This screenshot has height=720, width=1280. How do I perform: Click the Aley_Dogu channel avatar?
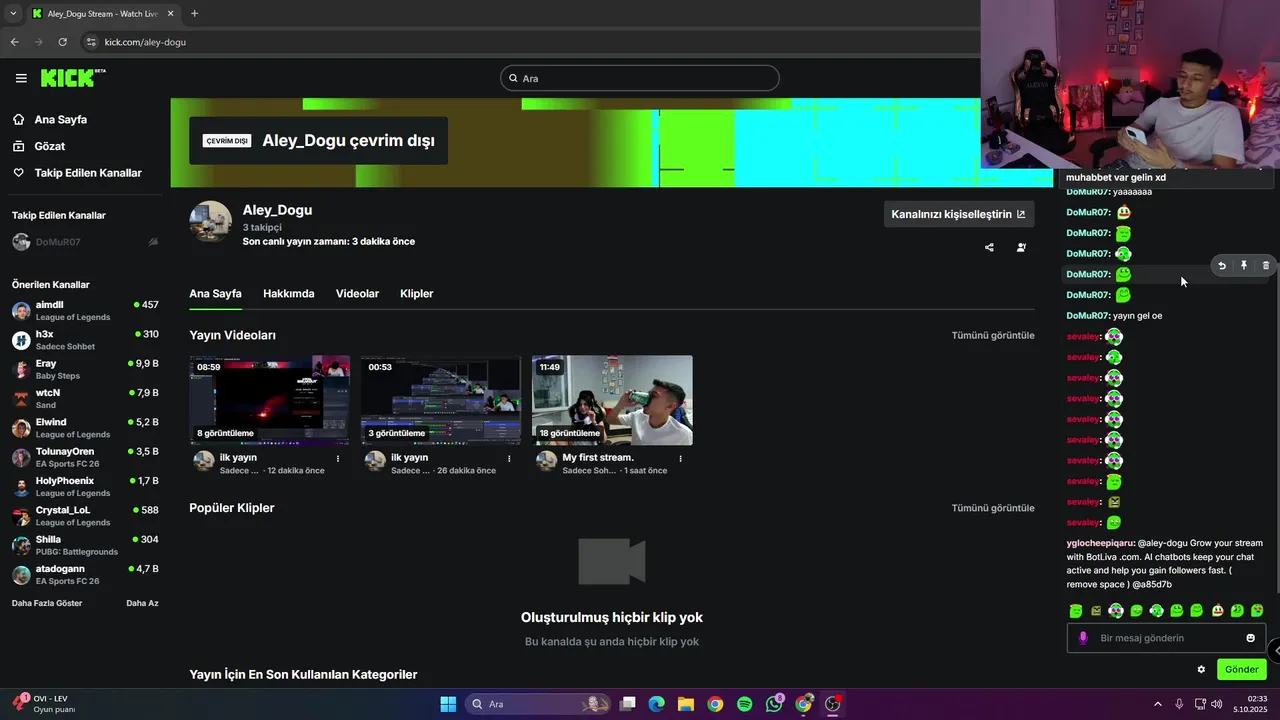(211, 222)
